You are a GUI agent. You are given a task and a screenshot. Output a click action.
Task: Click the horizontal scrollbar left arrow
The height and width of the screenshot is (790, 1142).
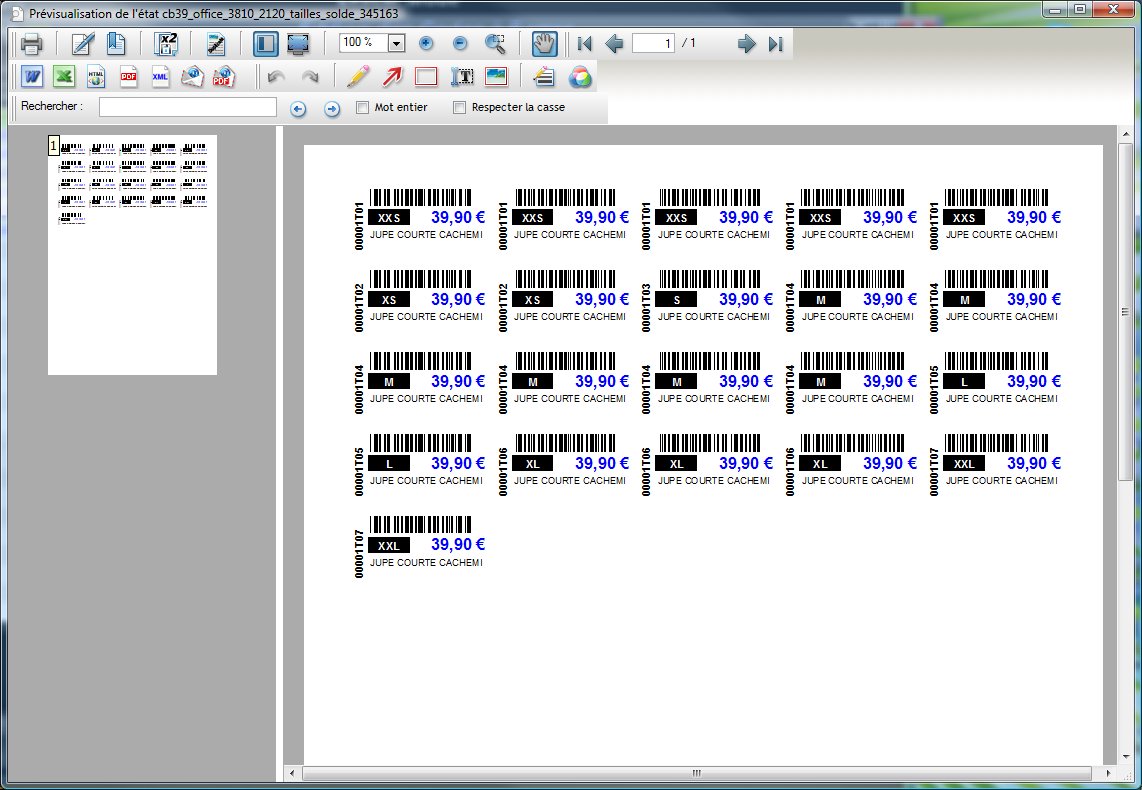point(292,773)
